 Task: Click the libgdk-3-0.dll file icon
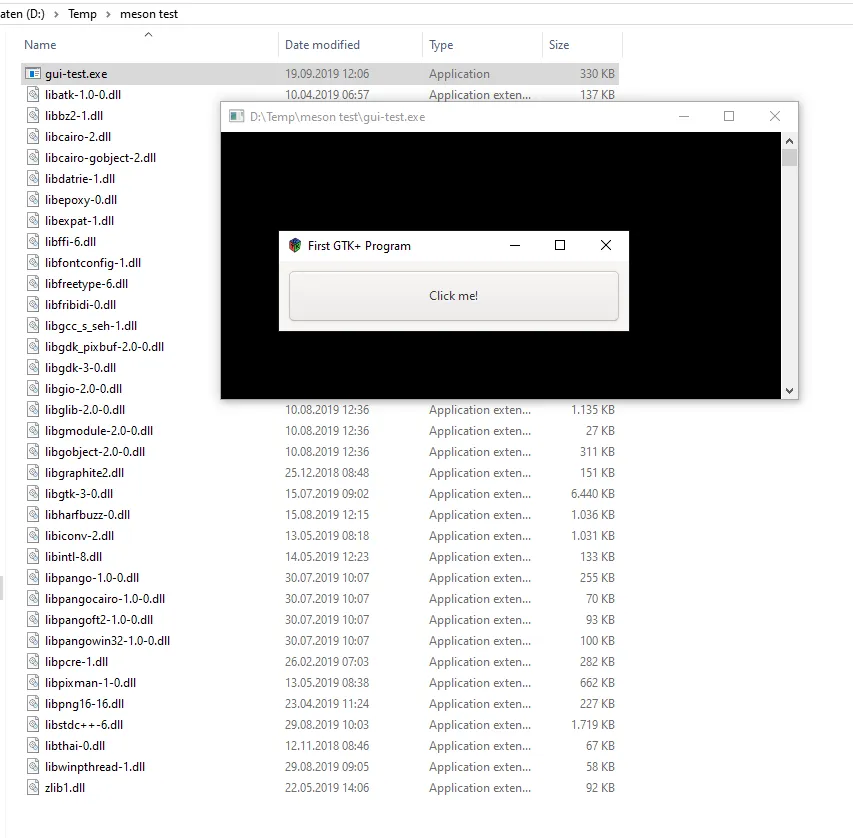pos(33,368)
